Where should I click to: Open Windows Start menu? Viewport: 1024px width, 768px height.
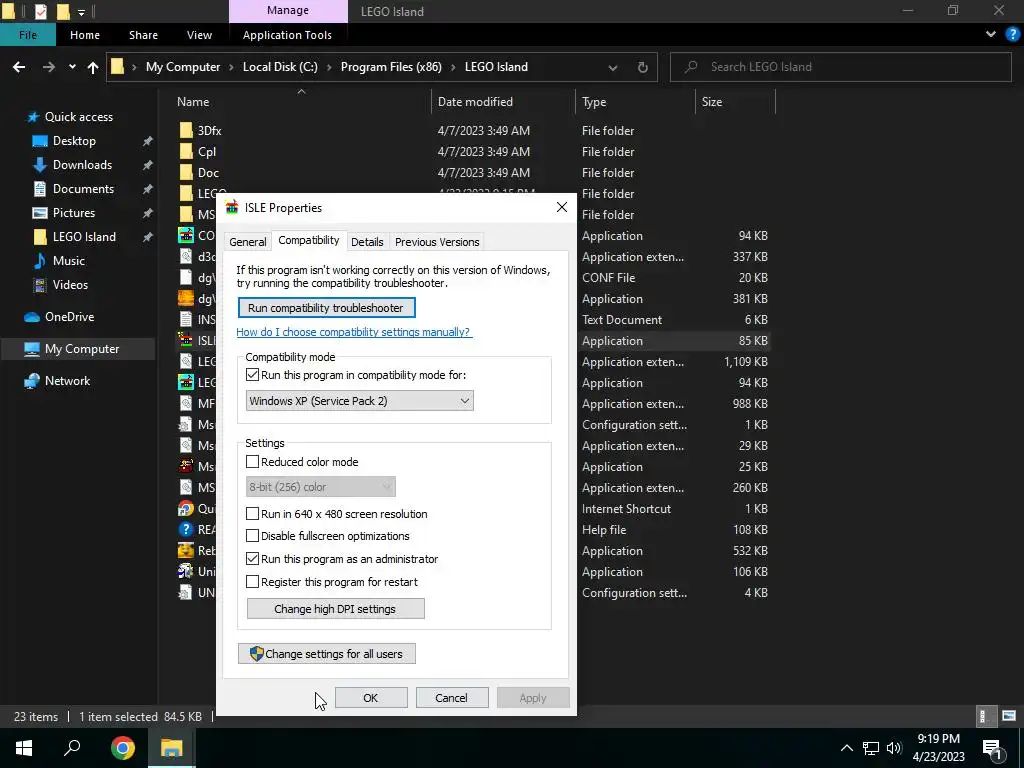24,748
